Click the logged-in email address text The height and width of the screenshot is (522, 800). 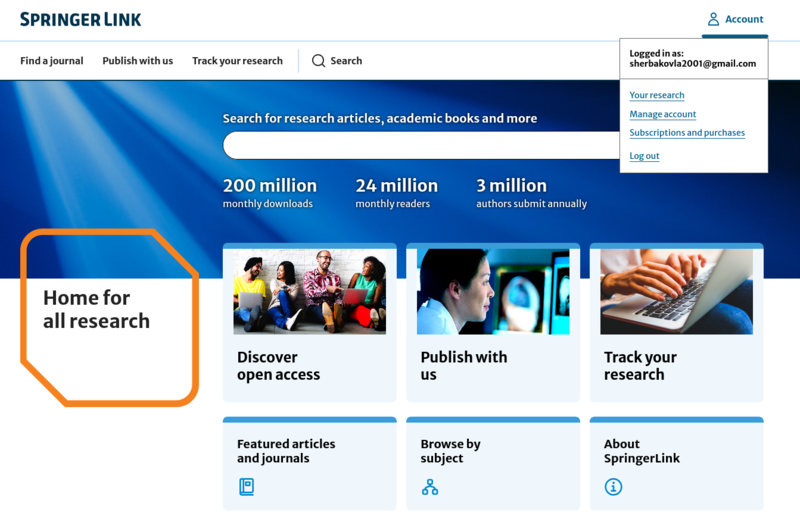[x=692, y=64]
